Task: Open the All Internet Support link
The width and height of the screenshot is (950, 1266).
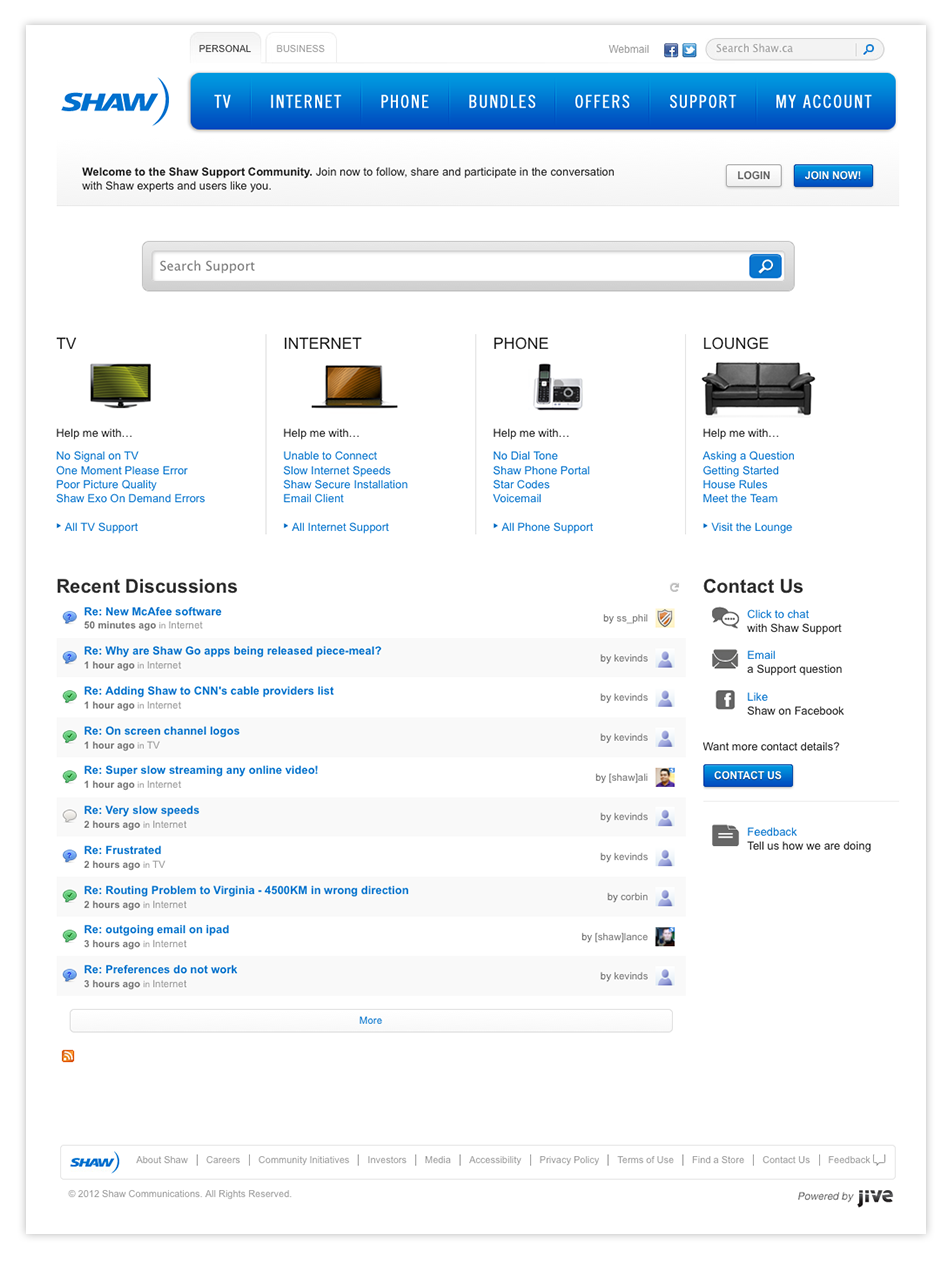Action: click(x=340, y=527)
